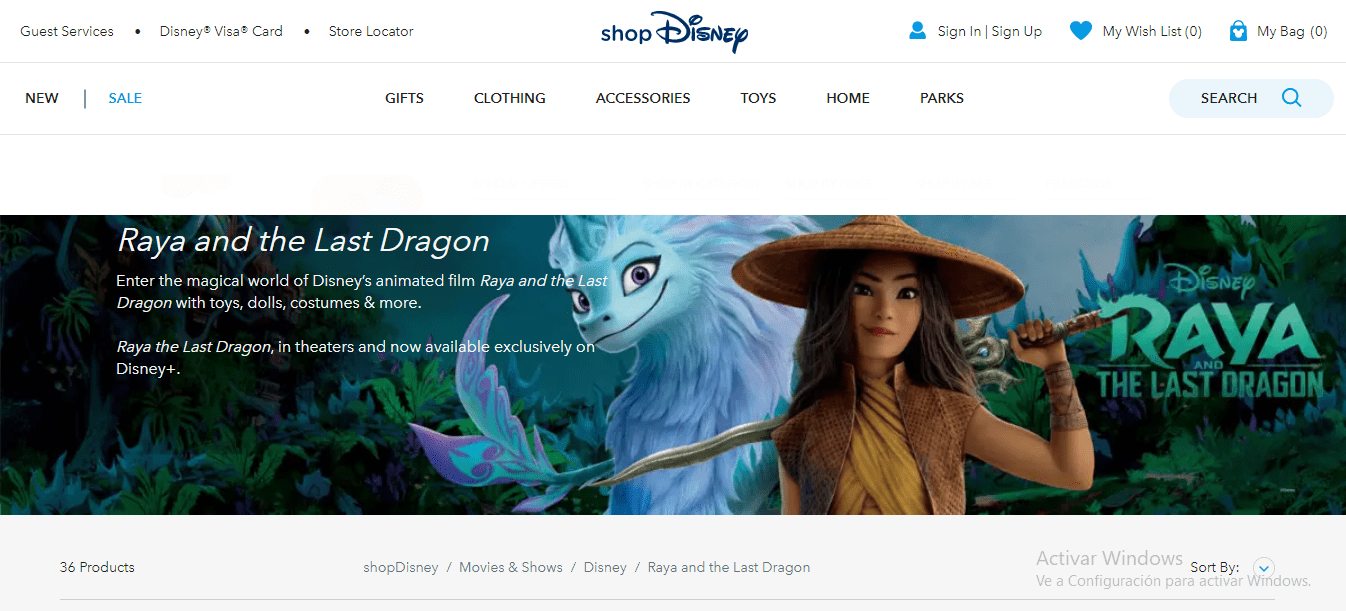Screen dimensions: 1346x611
Task: Open My Bag
Action: pyautogui.click(x=1292, y=31)
